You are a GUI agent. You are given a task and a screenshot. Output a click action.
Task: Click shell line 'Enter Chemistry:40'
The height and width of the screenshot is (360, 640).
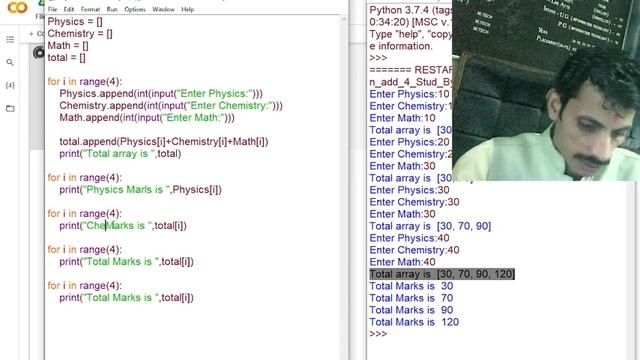(414, 250)
